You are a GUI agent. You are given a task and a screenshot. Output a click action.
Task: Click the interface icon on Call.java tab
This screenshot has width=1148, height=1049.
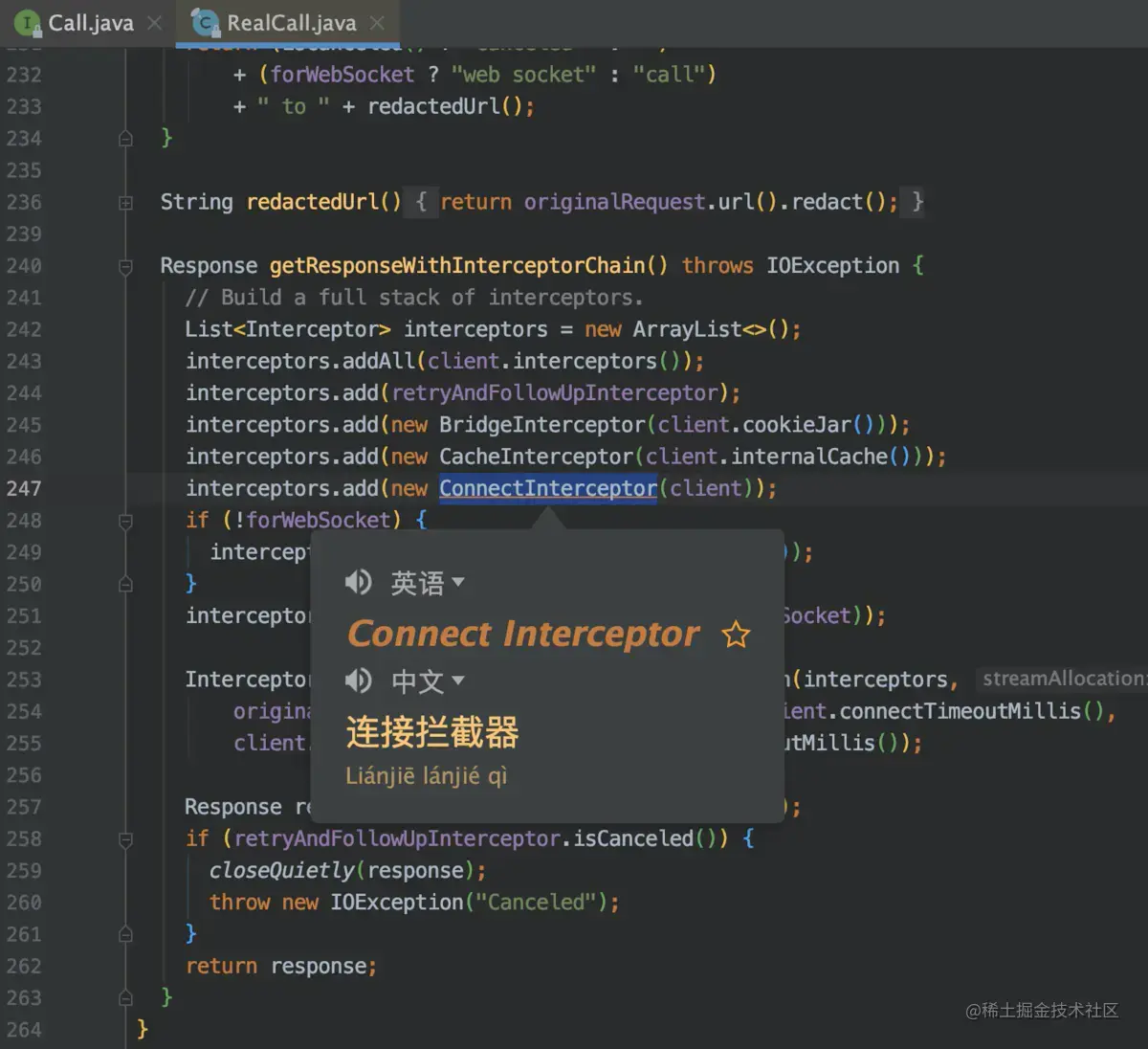click(x=28, y=23)
